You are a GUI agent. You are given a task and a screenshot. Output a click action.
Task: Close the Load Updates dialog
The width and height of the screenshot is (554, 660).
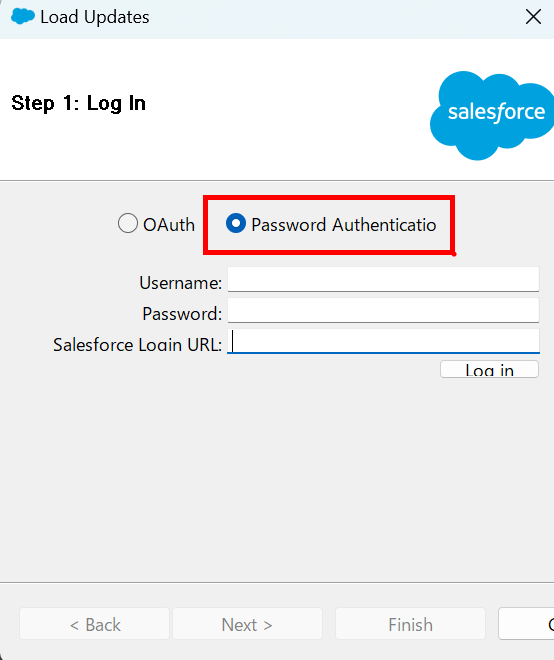click(x=533, y=17)
